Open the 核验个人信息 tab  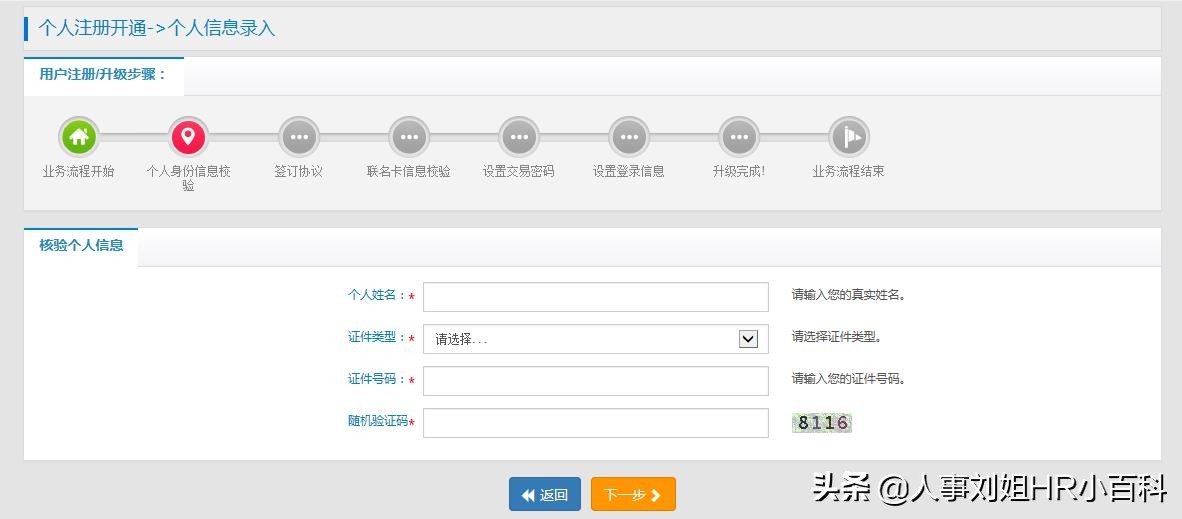(81, 246)
